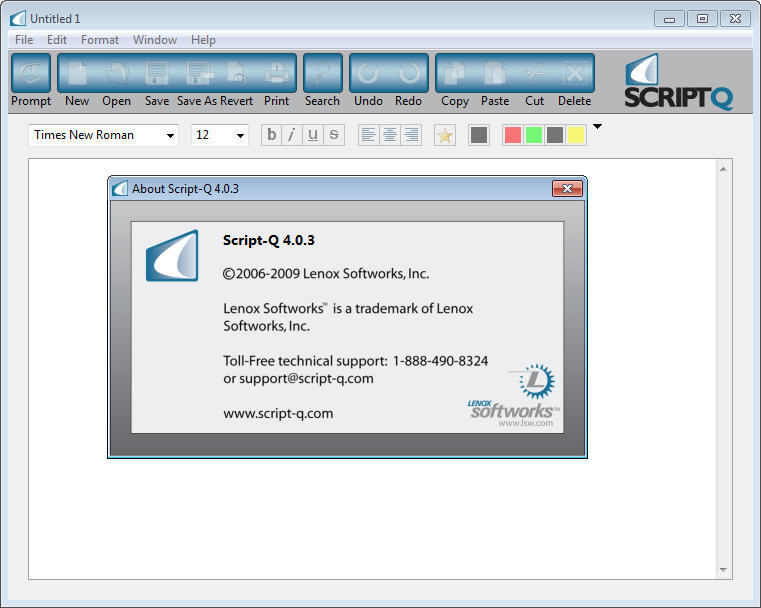Select the single dark gray color box

pos(479,135)
